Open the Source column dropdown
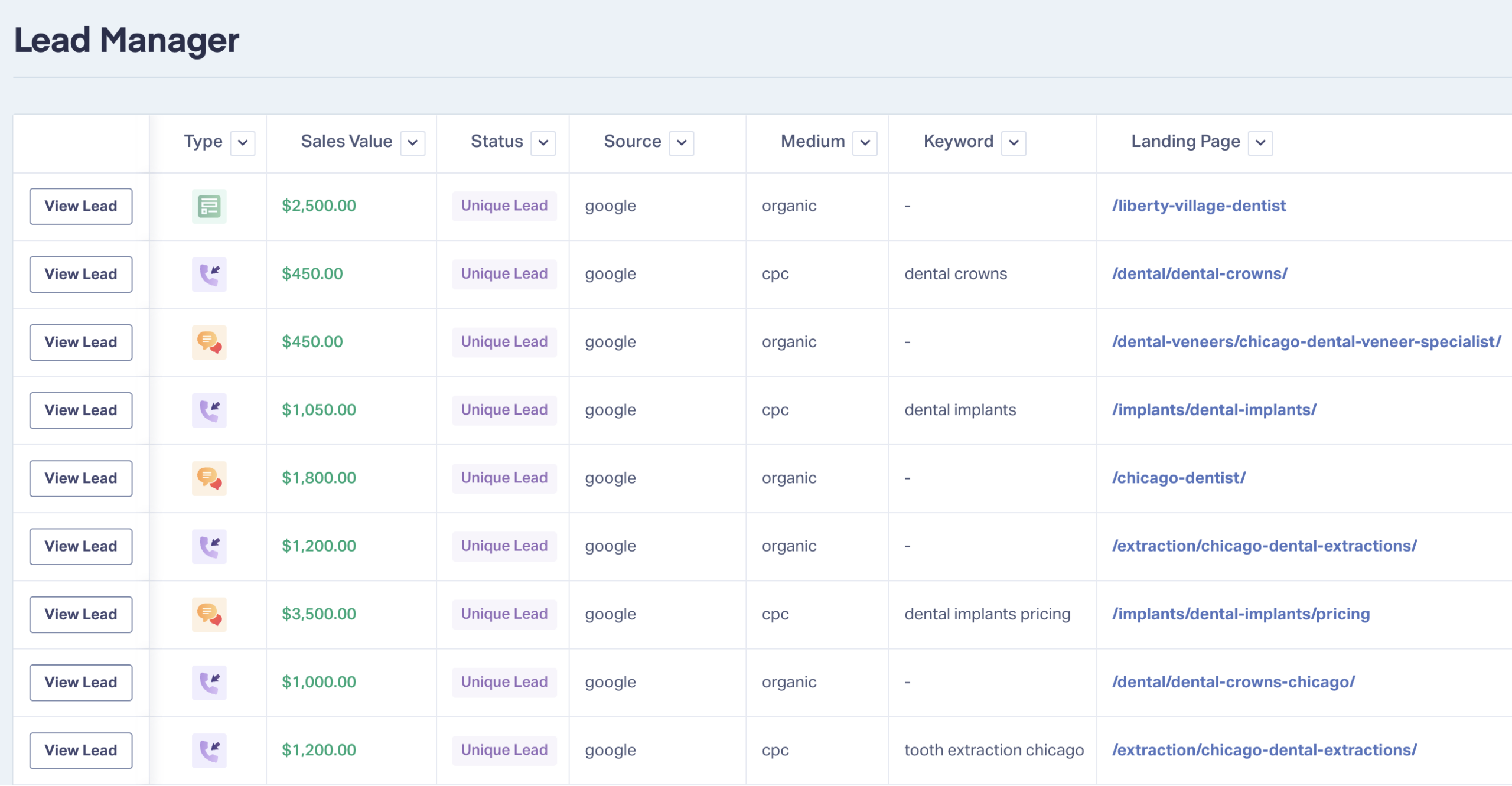The height and width of the screenshot is (786, 1512). point(682,143)
